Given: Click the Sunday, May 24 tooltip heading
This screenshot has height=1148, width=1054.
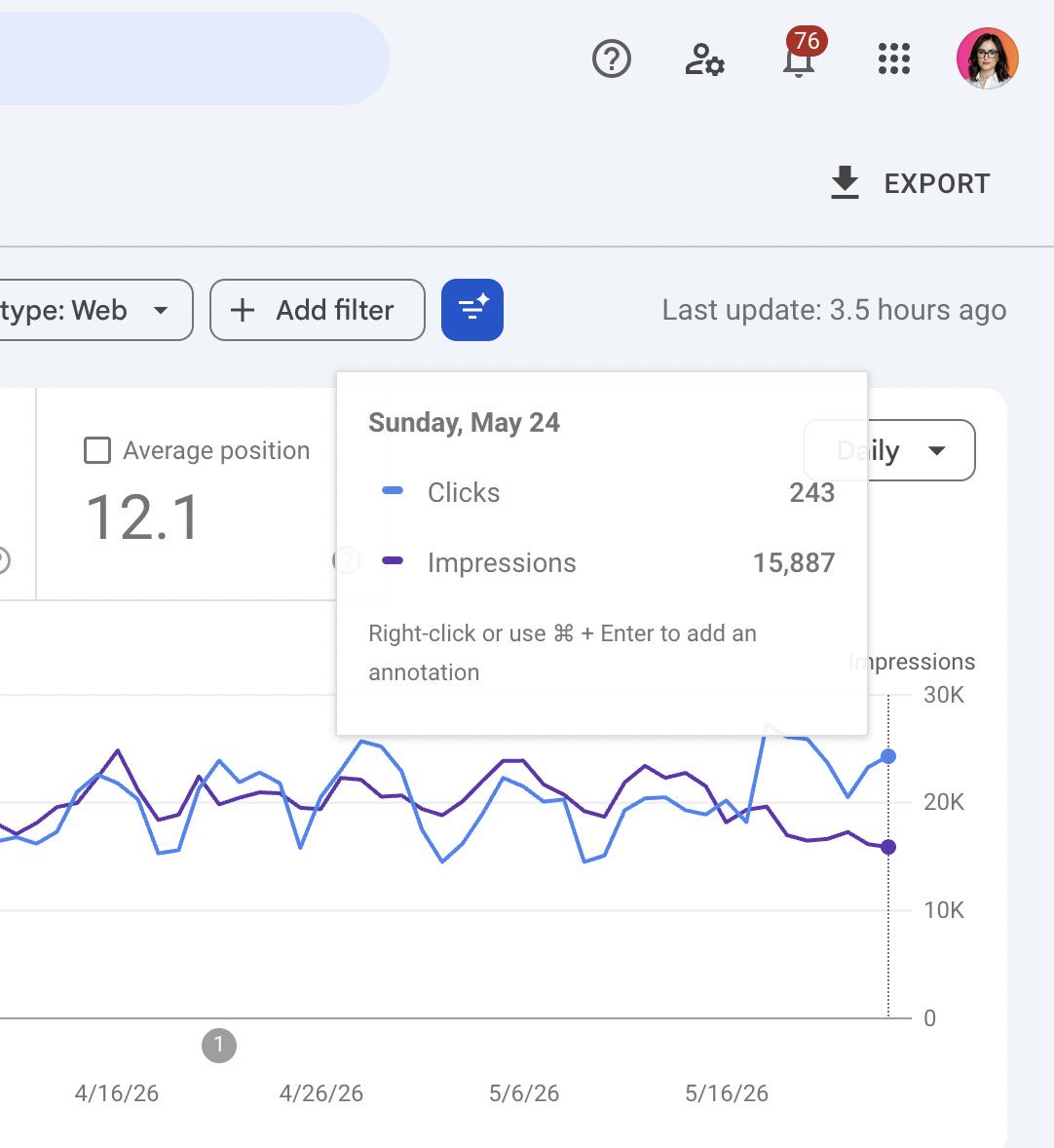Looking at the screenshot, I should click(x=464, y=422).
